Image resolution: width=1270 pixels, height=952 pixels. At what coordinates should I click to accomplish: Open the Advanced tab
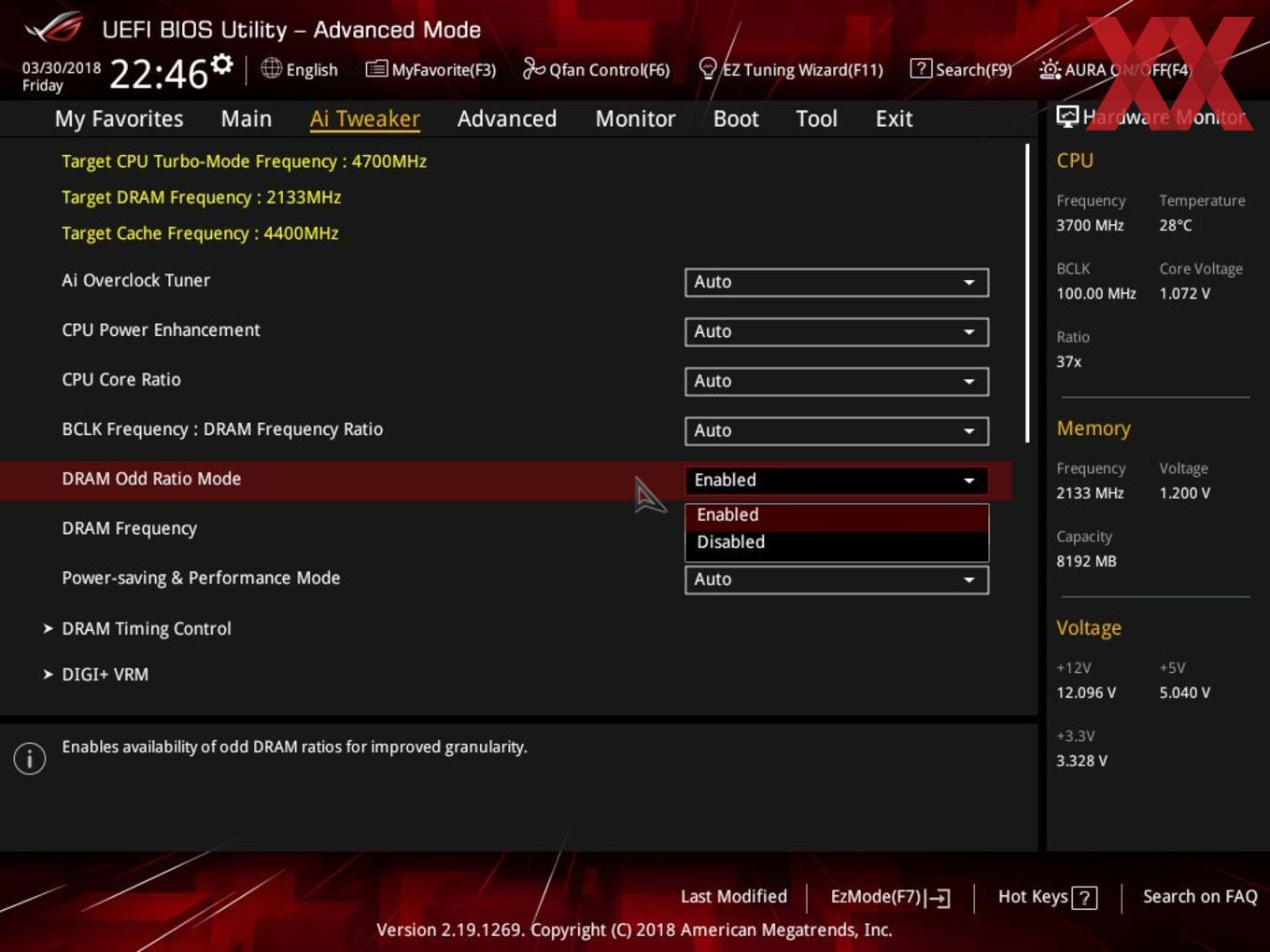[507, 119]
